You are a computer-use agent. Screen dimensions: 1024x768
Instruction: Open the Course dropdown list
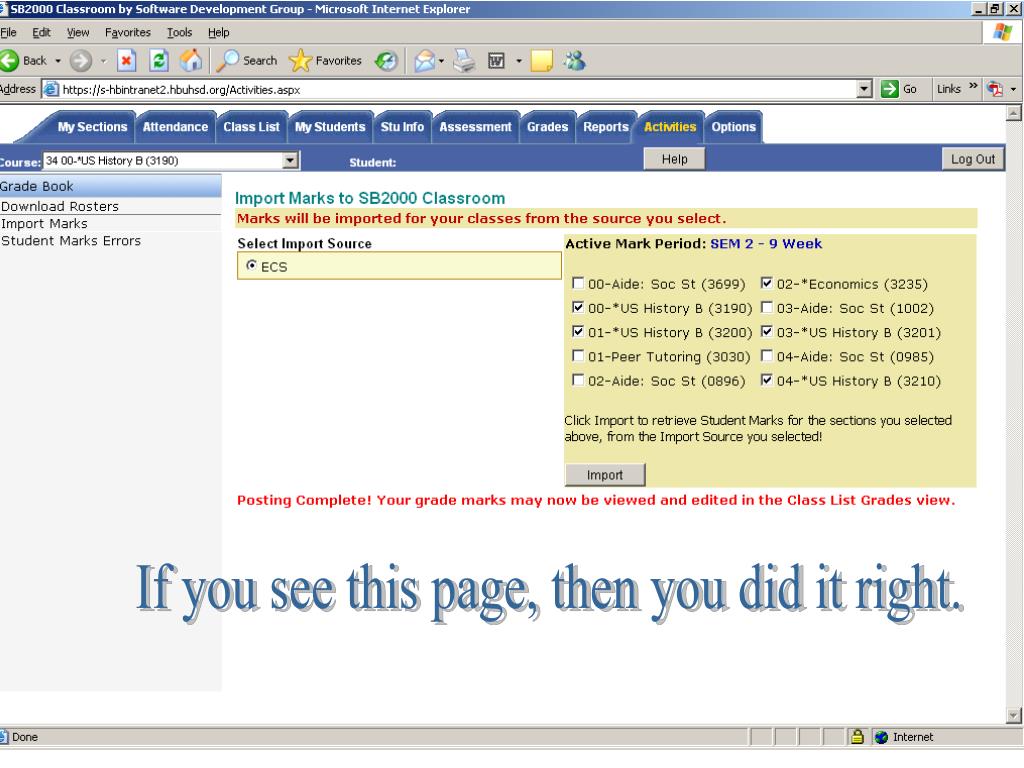[x=291, y=160]
